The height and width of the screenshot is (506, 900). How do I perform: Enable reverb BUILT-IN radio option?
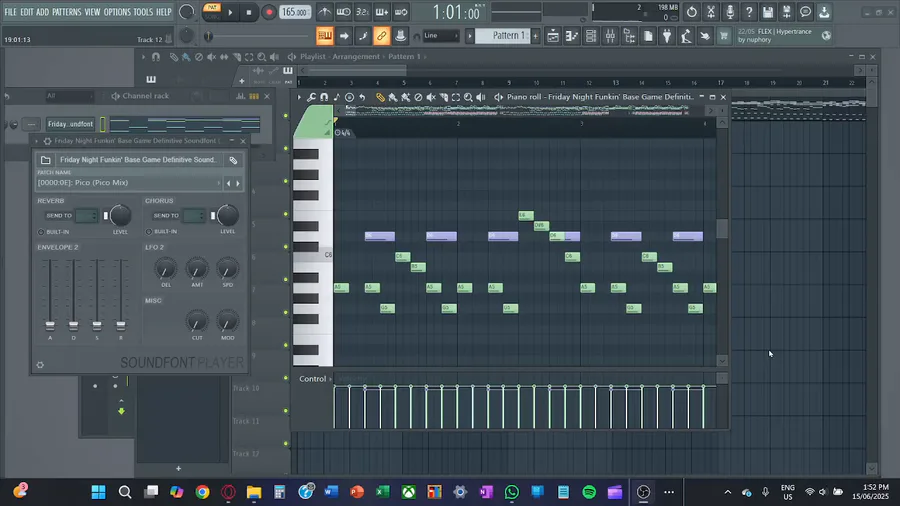coord(41,232)
